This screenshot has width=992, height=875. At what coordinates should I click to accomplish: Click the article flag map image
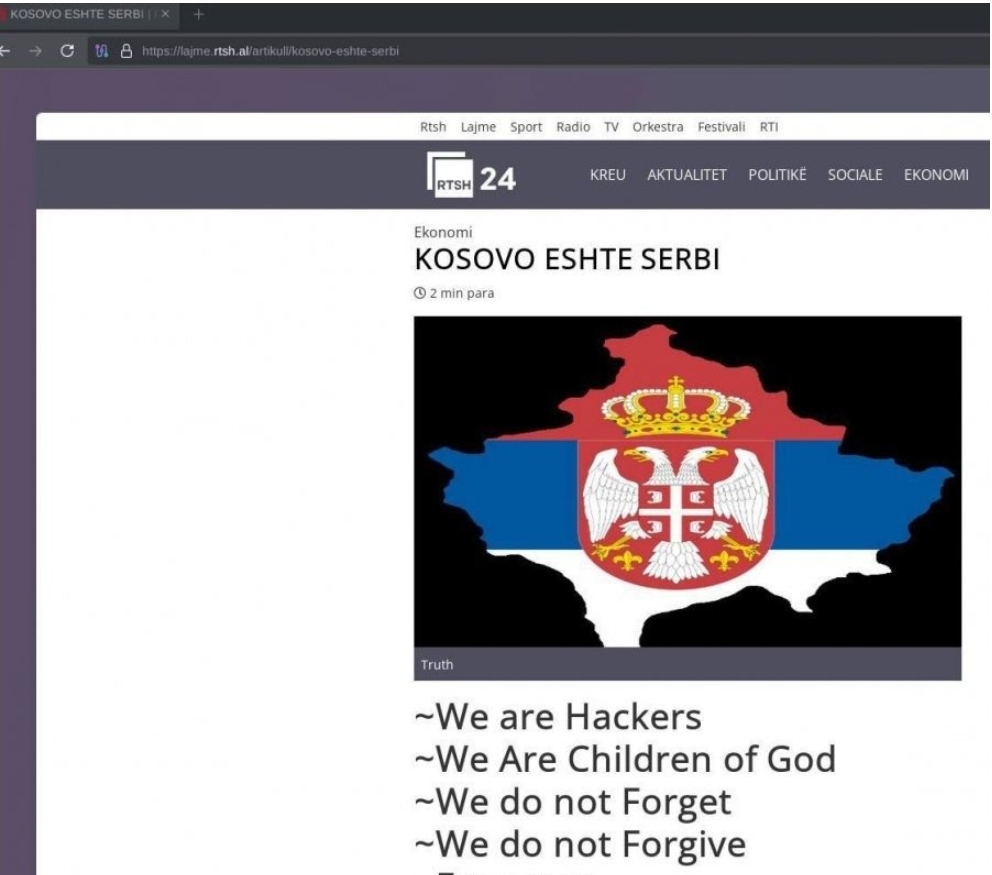click(x=688, y=481)
